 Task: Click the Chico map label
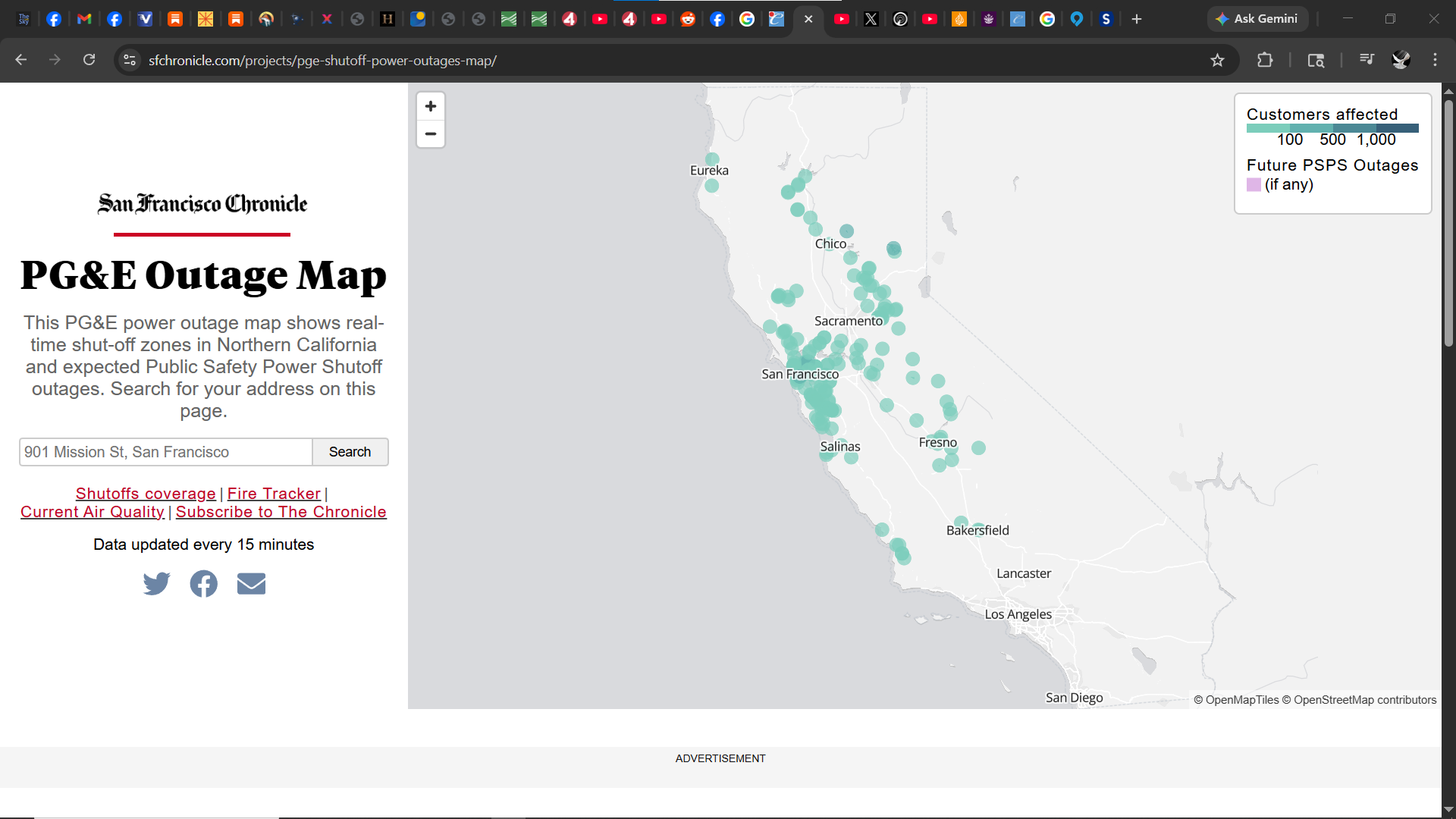pos(830,243)
